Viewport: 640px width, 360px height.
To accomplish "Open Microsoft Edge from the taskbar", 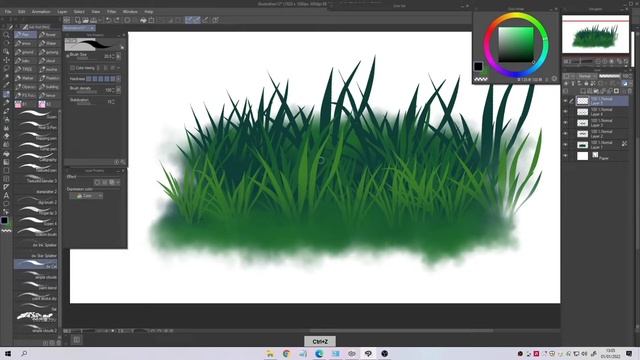I will [x=319, y=353].
